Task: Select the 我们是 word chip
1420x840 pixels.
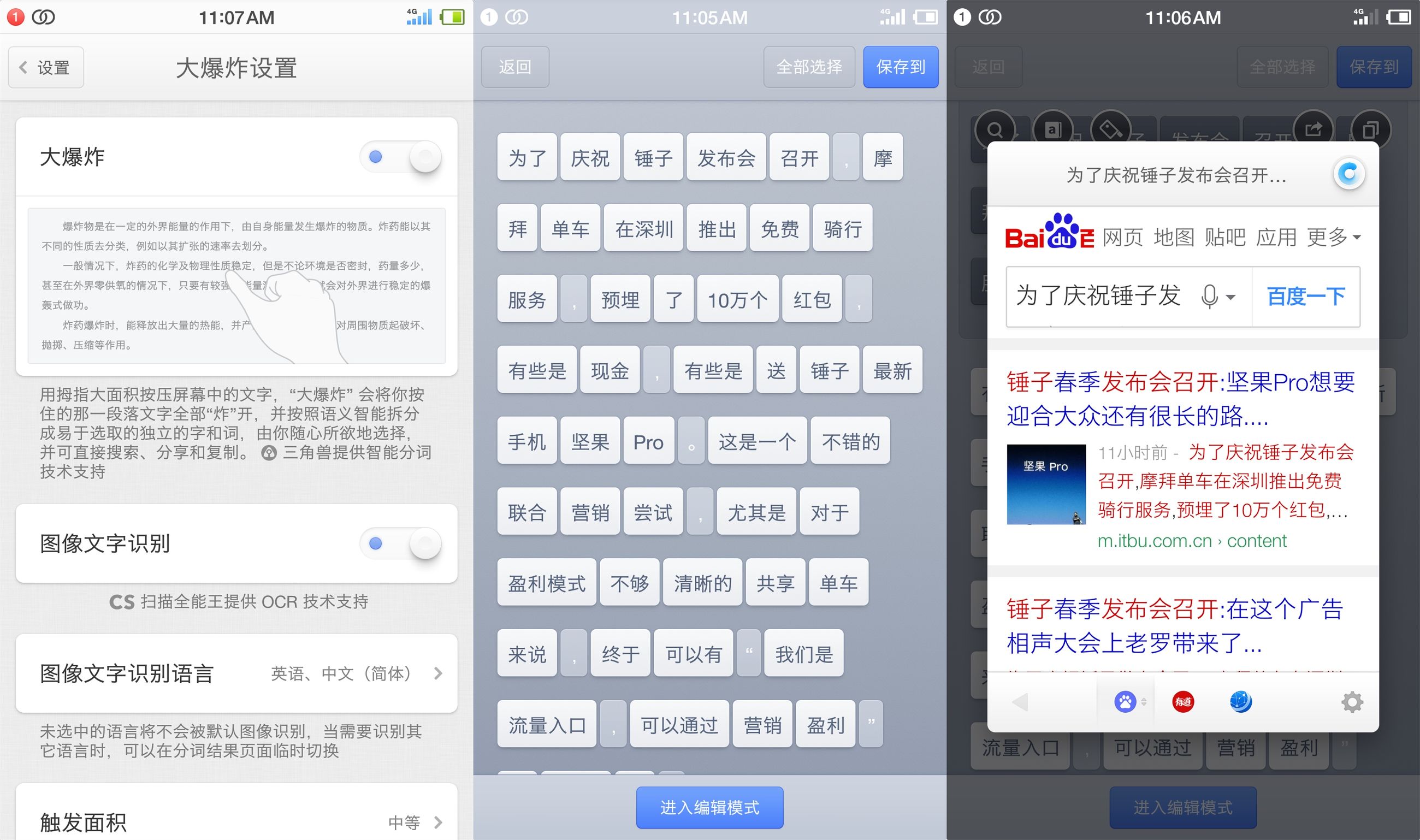Action: click(x=804, y=654)
